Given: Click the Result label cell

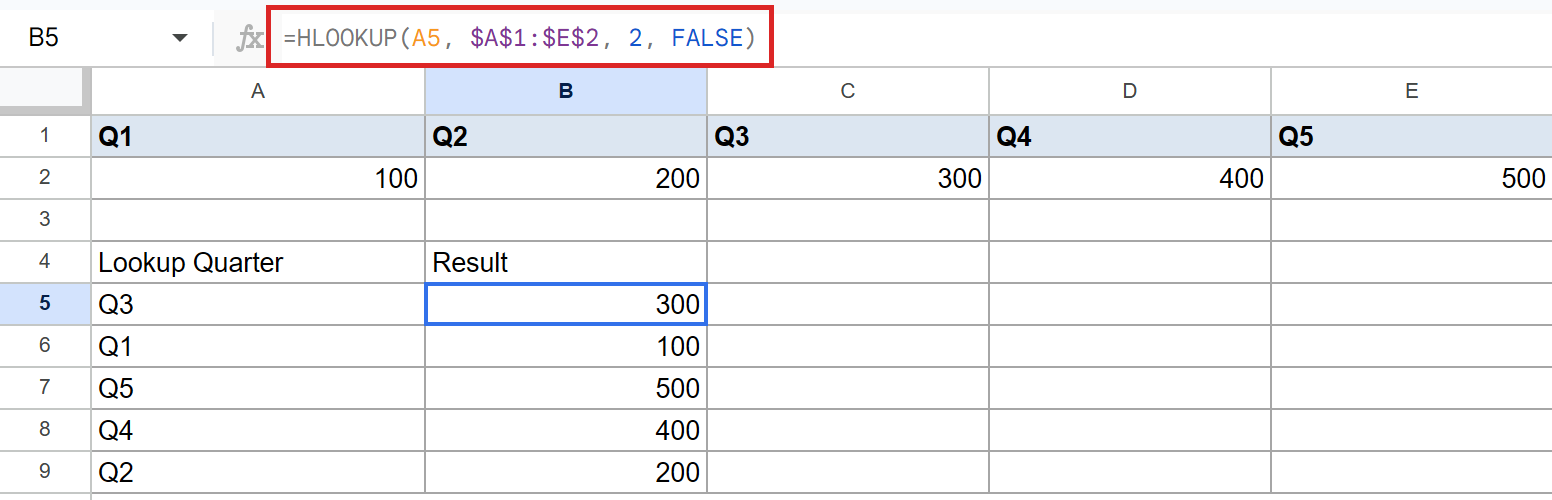Looking at the screenshot, I should pyautogui.click(x=566, y=262).
